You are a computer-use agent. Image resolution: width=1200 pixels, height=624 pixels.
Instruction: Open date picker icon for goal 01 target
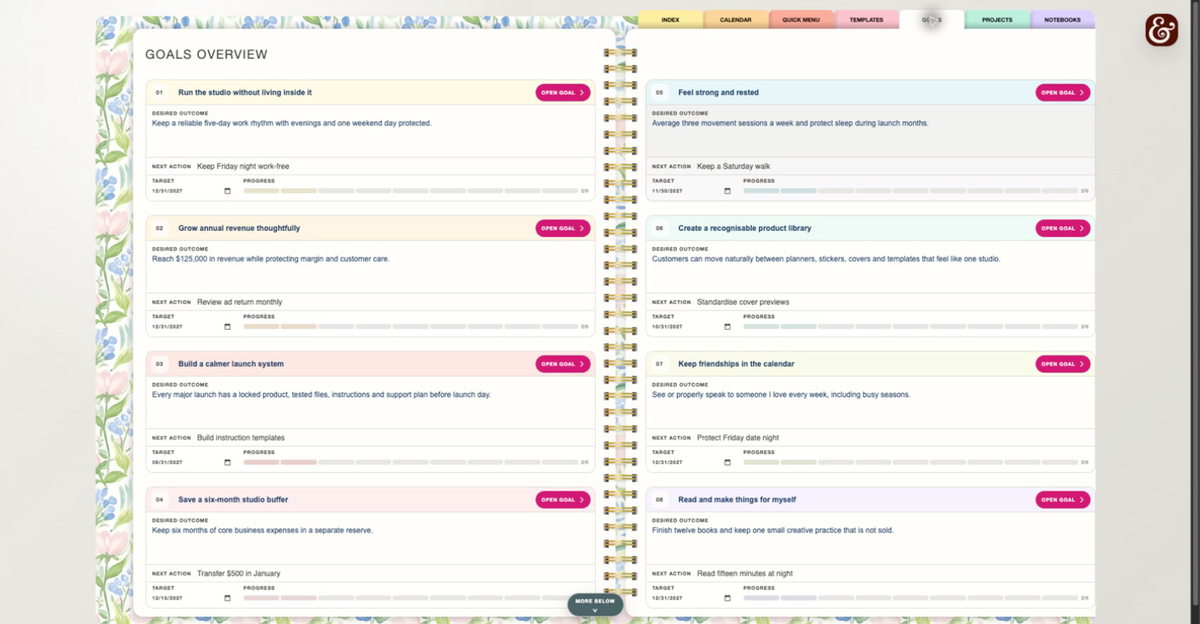(227, 191)
